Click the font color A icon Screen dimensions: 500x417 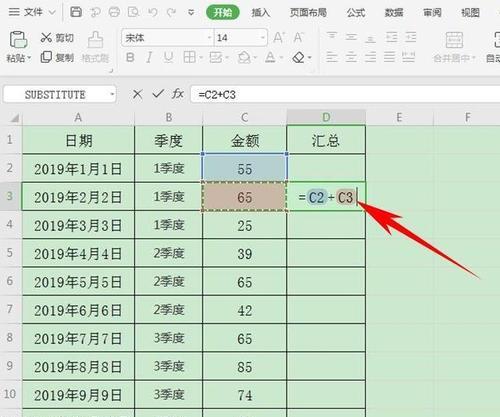tap(270, 58)
